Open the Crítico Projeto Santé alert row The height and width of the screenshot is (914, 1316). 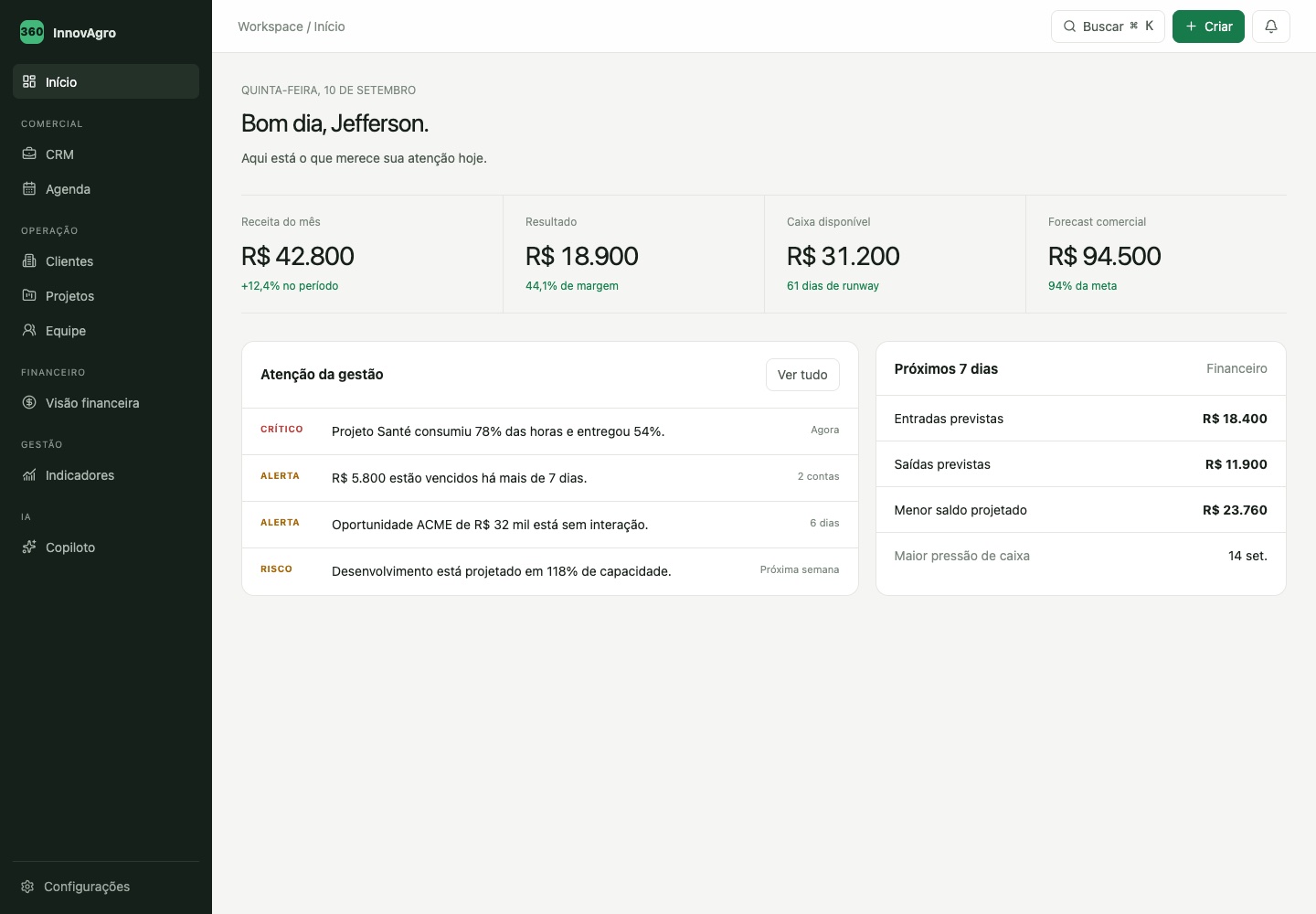(550, 431)
